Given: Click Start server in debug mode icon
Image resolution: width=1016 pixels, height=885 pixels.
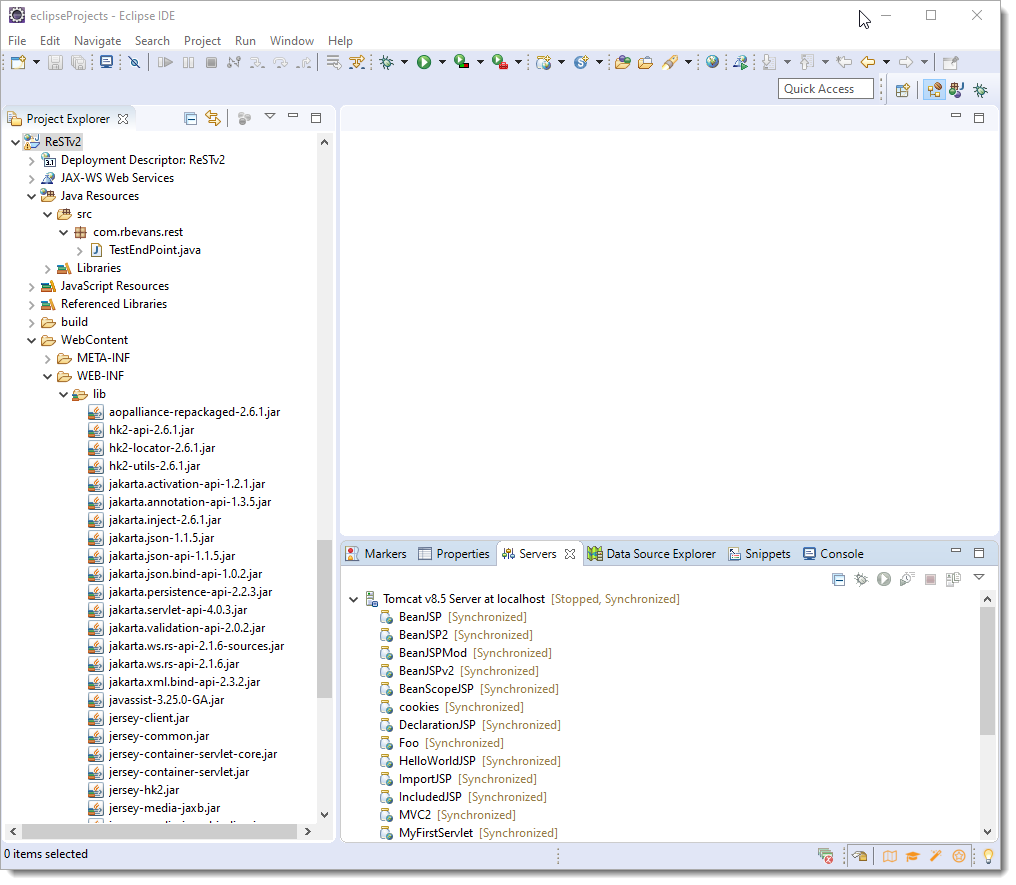Looking at the screenshot, I should [x=861, y=579].
